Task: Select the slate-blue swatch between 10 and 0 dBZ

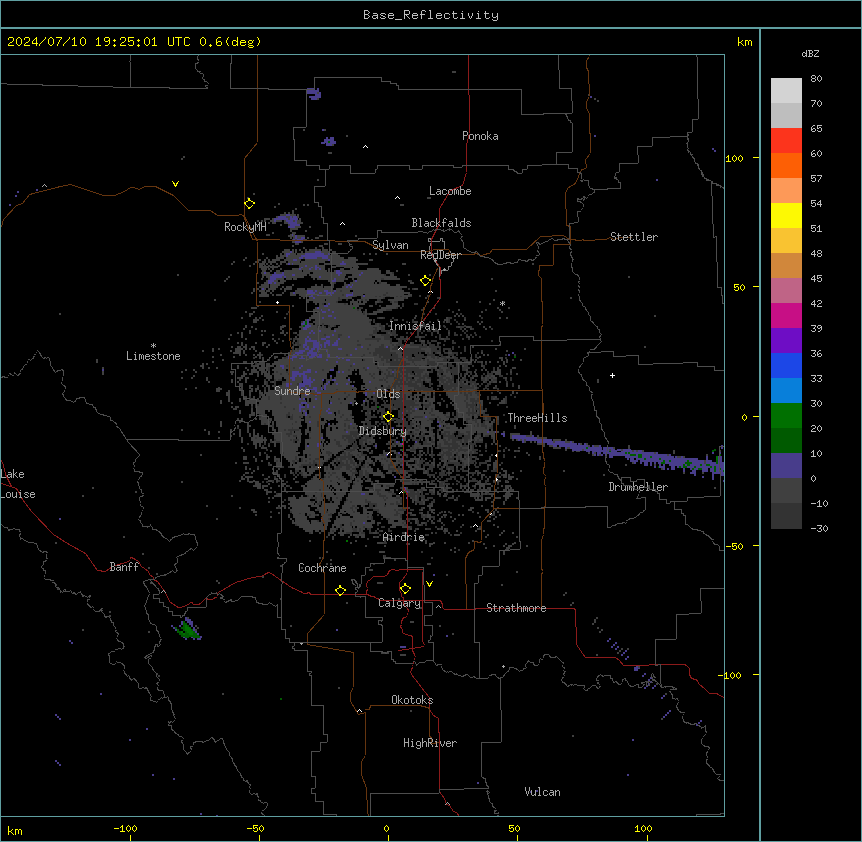Action: click(786, 466)
